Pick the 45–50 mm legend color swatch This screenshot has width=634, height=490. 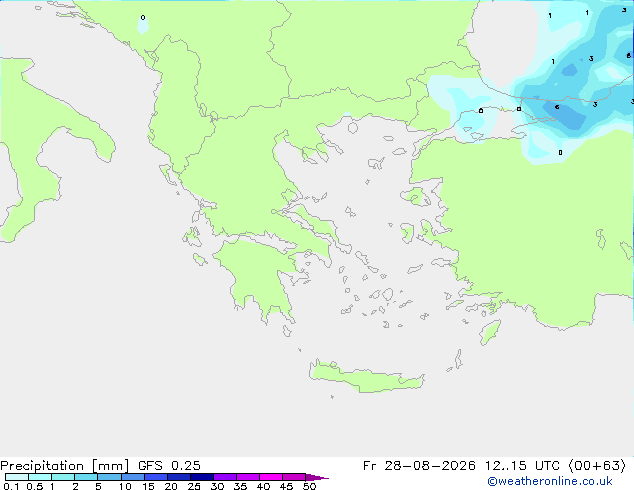pyautogui.click(x=294, y=477)
